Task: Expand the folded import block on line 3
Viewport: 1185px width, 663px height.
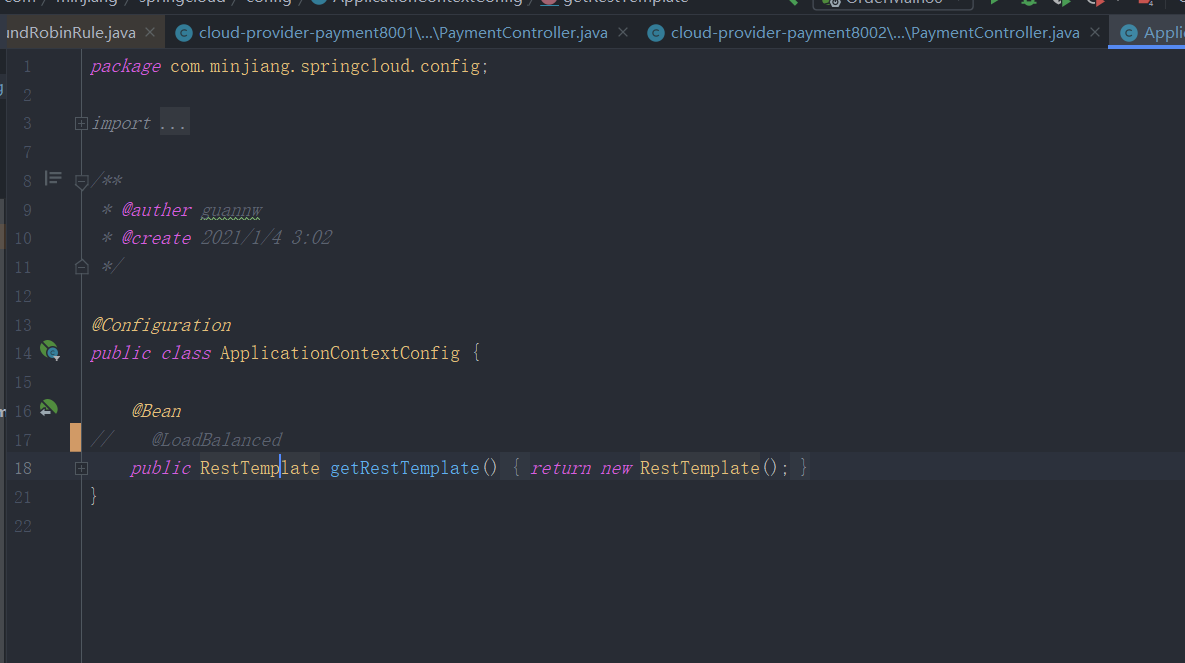Action: [x=82, y=123]
